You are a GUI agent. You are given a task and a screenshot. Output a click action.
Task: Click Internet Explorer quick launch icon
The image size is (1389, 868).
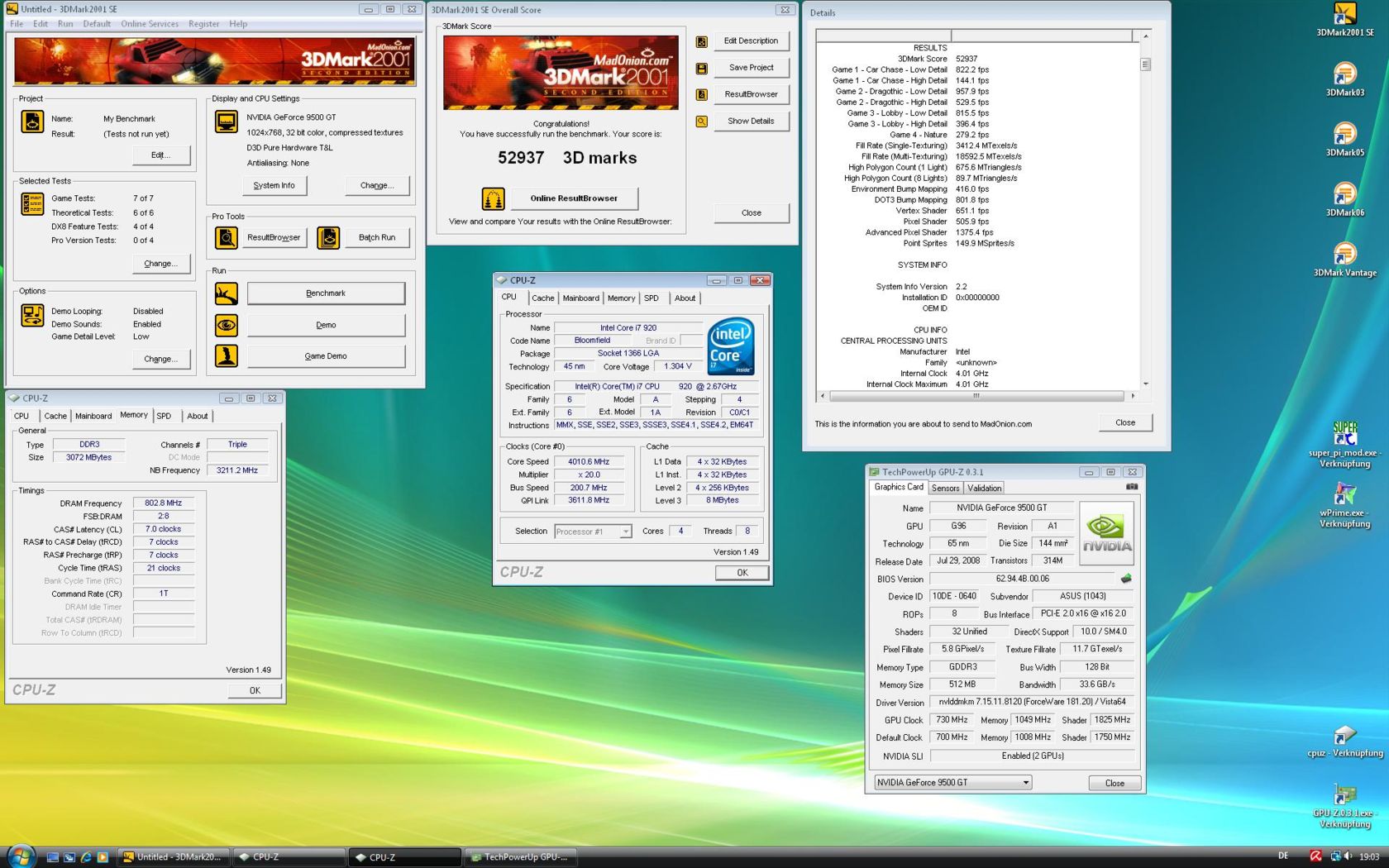click(x=86, y=857)
